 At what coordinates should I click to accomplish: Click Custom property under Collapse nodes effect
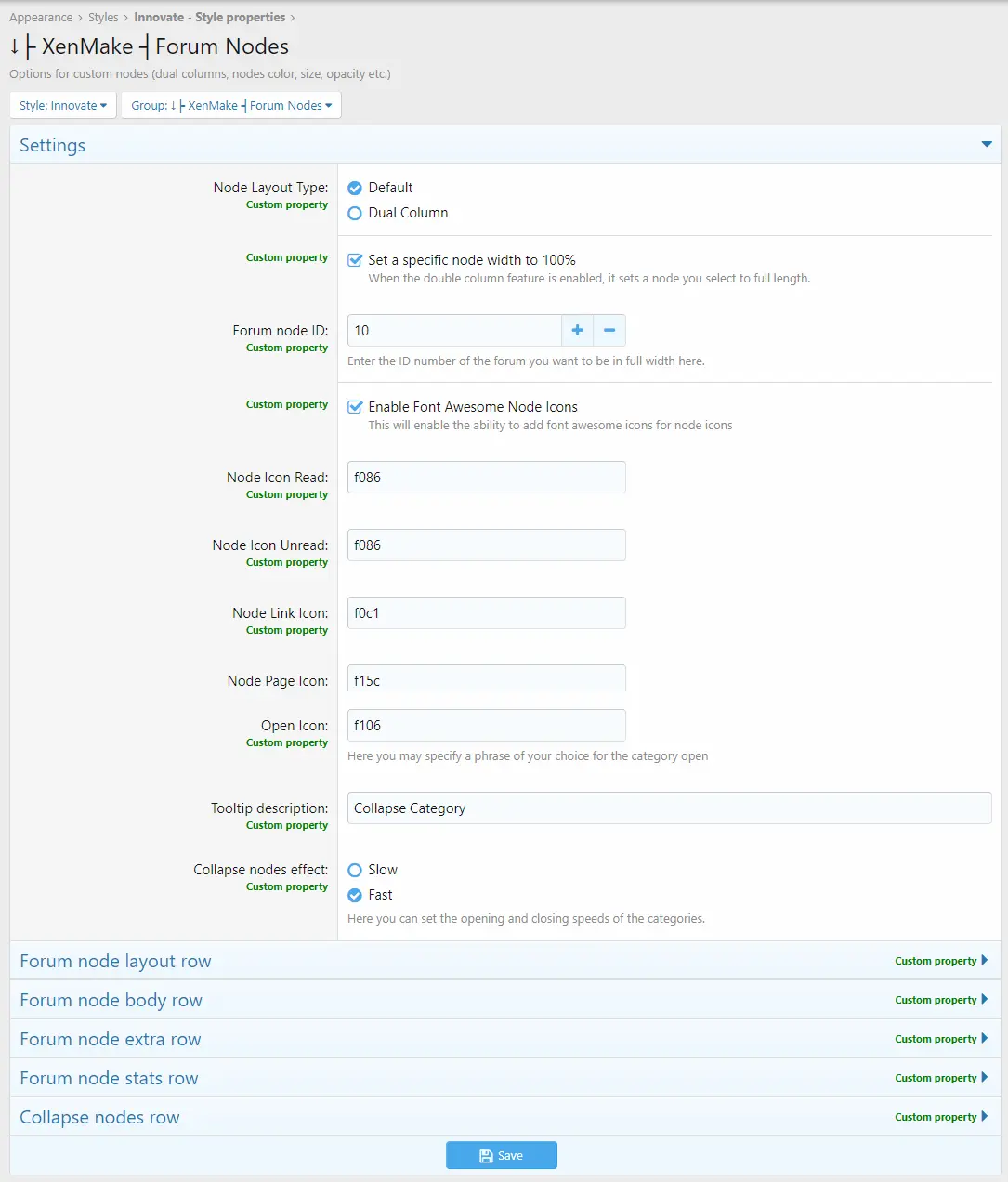[287, 886]
